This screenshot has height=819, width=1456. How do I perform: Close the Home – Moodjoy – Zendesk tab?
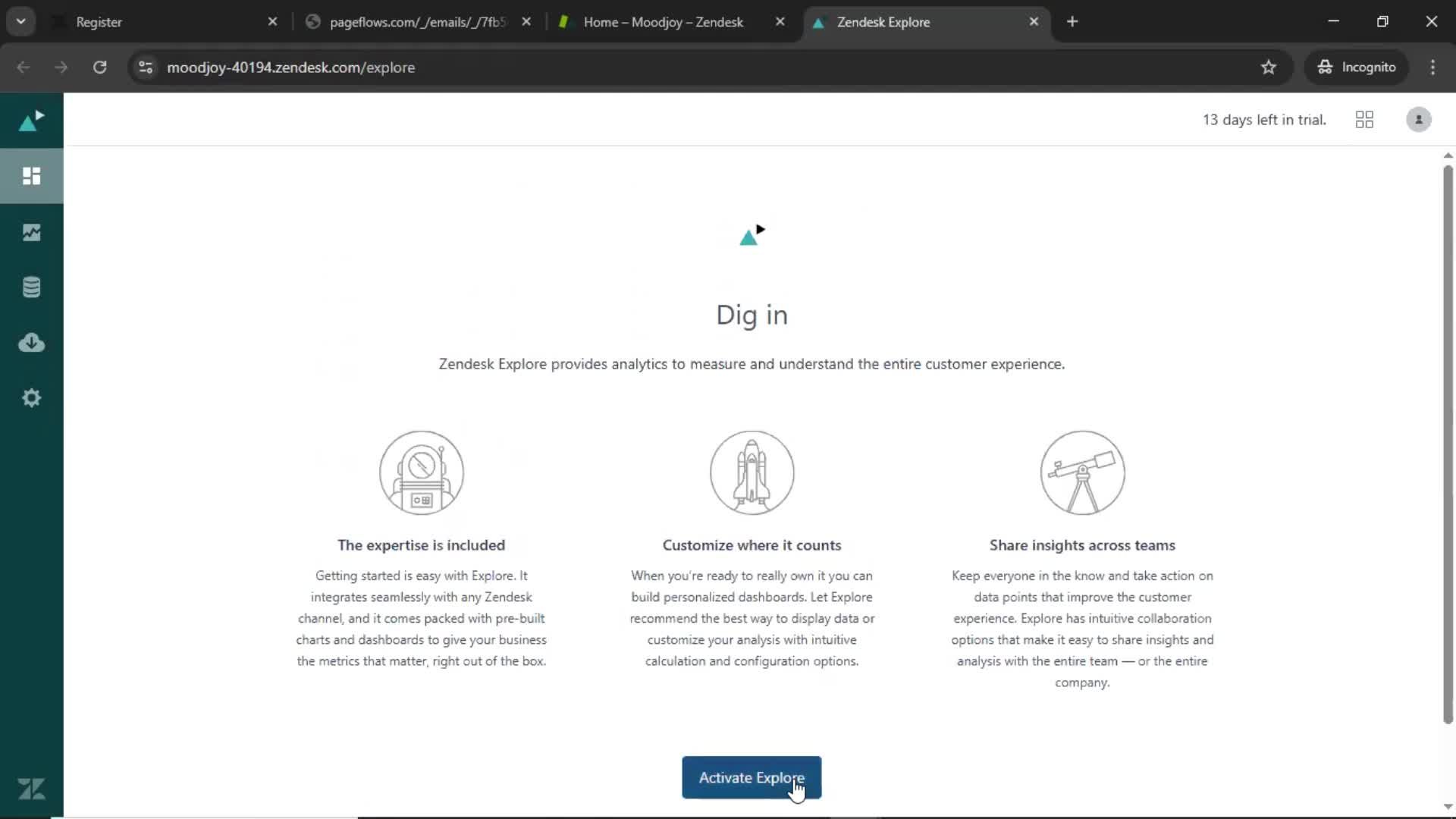point(780,22)
